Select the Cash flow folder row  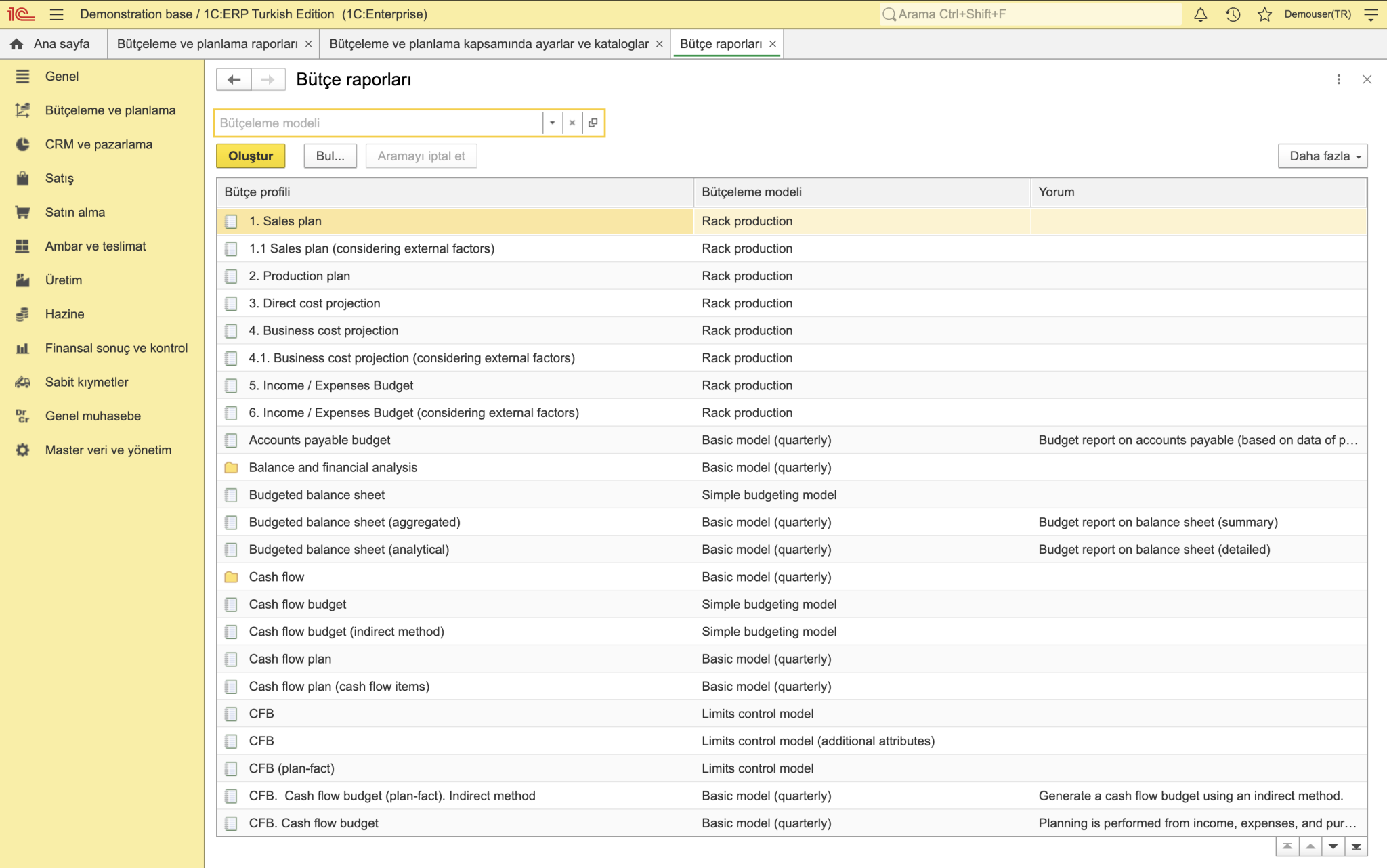click(792, 577)
